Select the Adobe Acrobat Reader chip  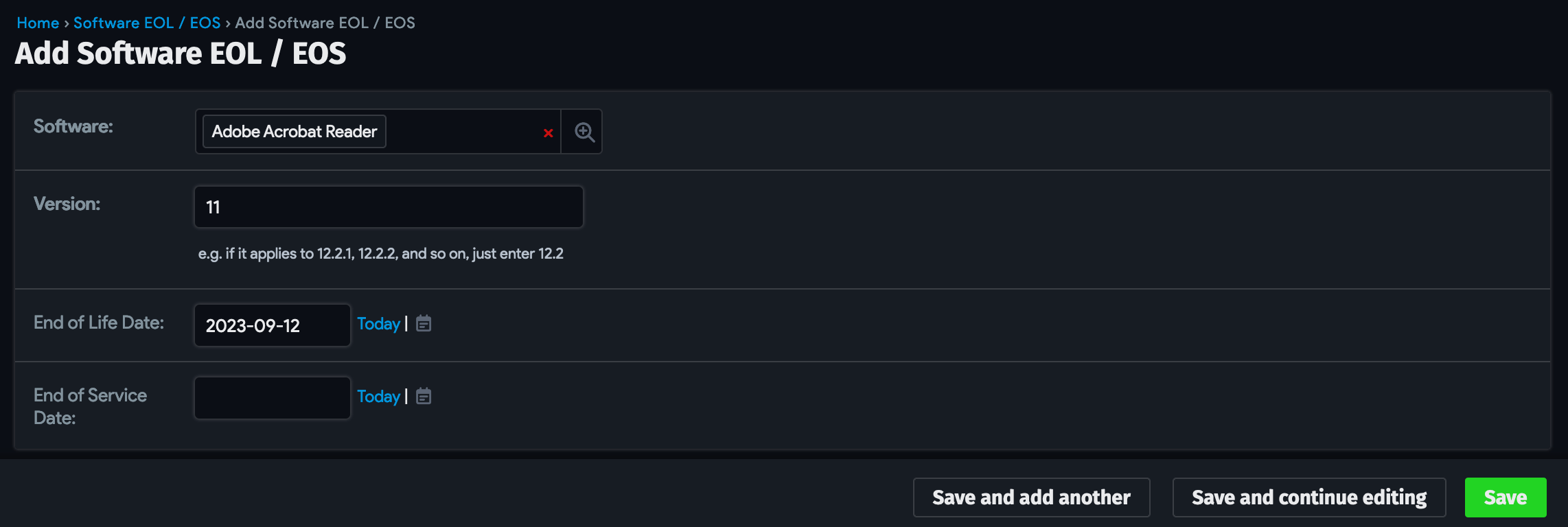(294, 131)
